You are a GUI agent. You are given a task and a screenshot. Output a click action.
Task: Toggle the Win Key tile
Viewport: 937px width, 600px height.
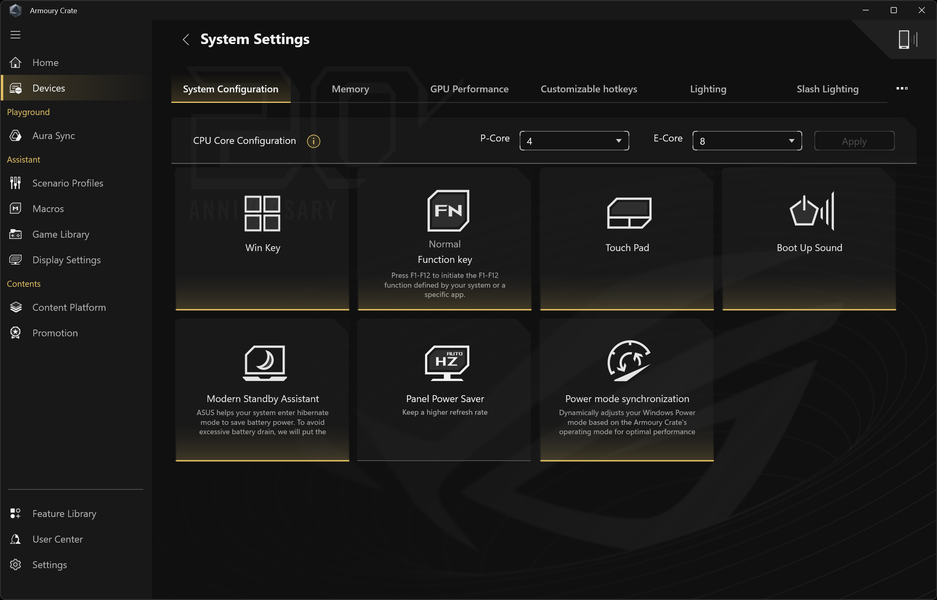(262, 239)
